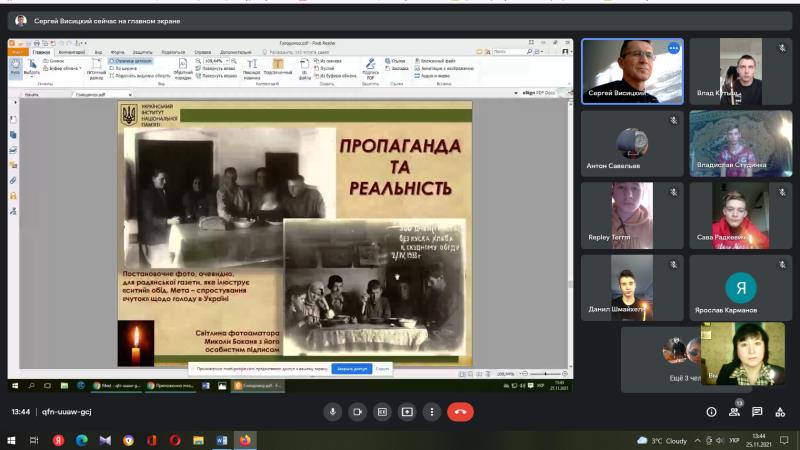This screenshot has width=800, height=450.
Task: Open meeting details info icon
Action: (x=711, y=411)
